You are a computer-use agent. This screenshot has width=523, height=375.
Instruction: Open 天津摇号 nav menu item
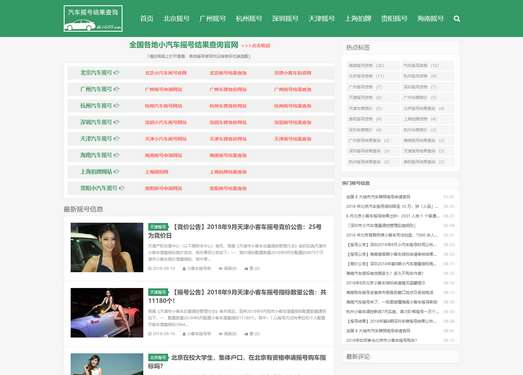pyautogui.click(x=322, y=19)
